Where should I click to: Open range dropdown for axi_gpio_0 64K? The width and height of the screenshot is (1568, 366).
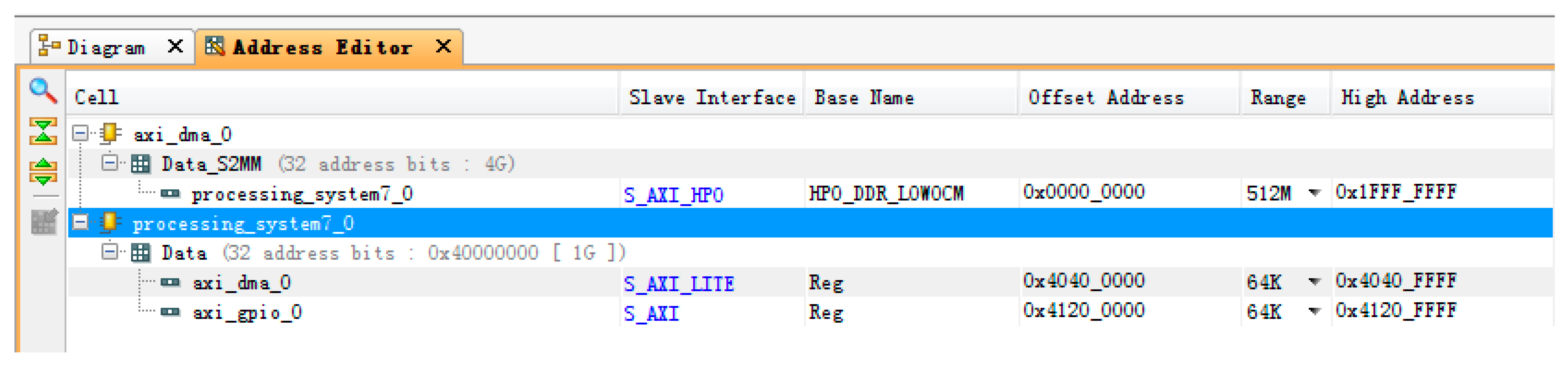pos(1315,312)
